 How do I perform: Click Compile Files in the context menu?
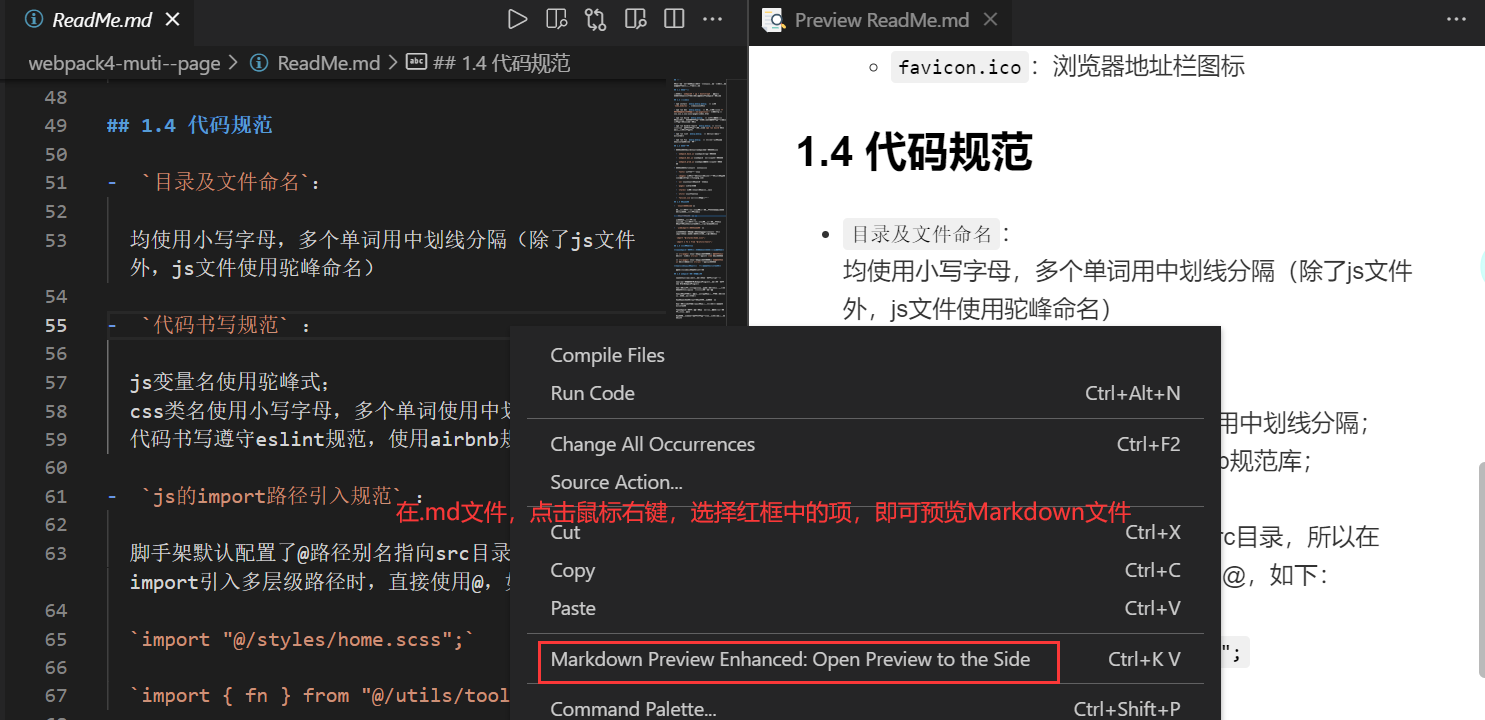point(607,354)
